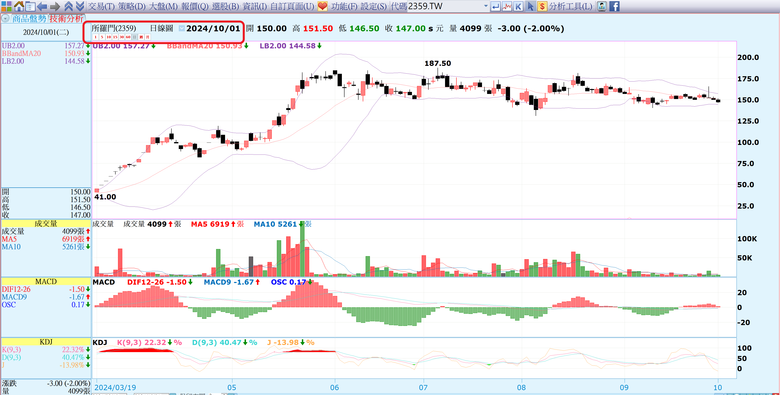This screenshot has width=780, height=395.
Task: Open the date picker dropdown before 2024/10/01
Action: tap(182, 29)
